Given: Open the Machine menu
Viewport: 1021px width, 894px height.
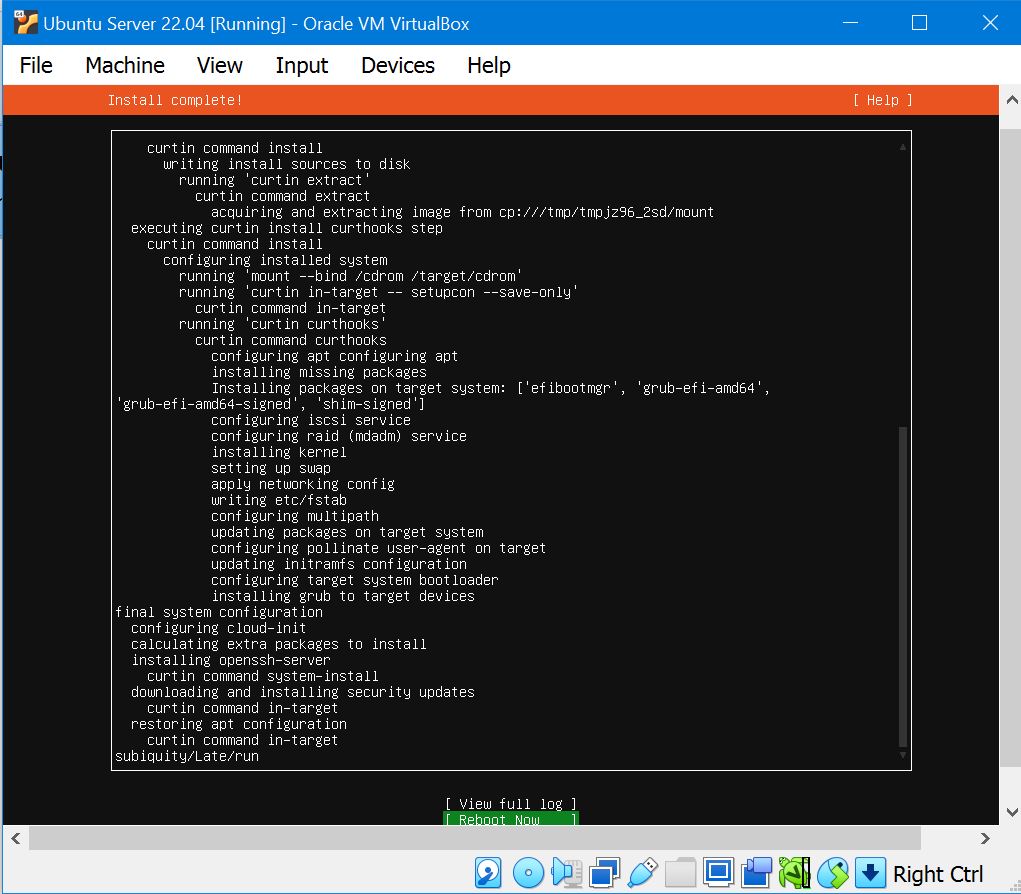Looking at the screenshot, I should [125, 65].
